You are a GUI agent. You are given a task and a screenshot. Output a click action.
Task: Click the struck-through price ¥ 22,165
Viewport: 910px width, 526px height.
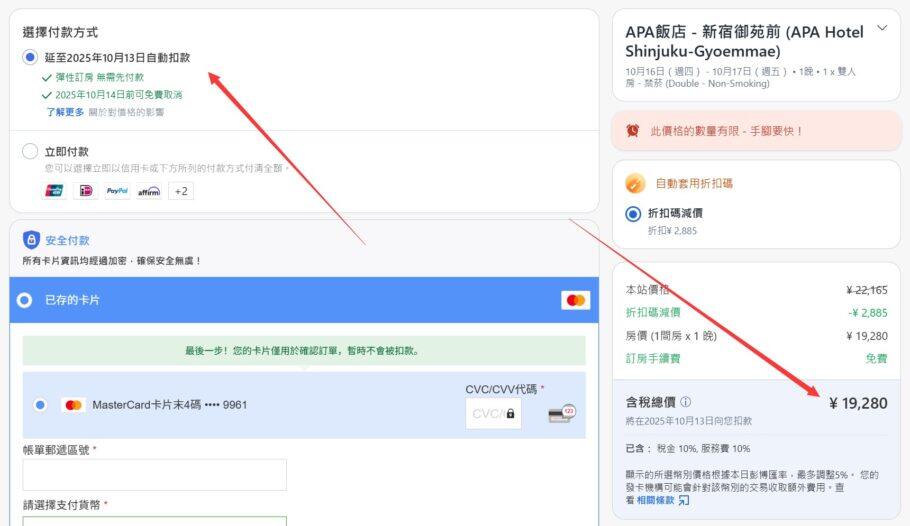(x=866, y=290)
